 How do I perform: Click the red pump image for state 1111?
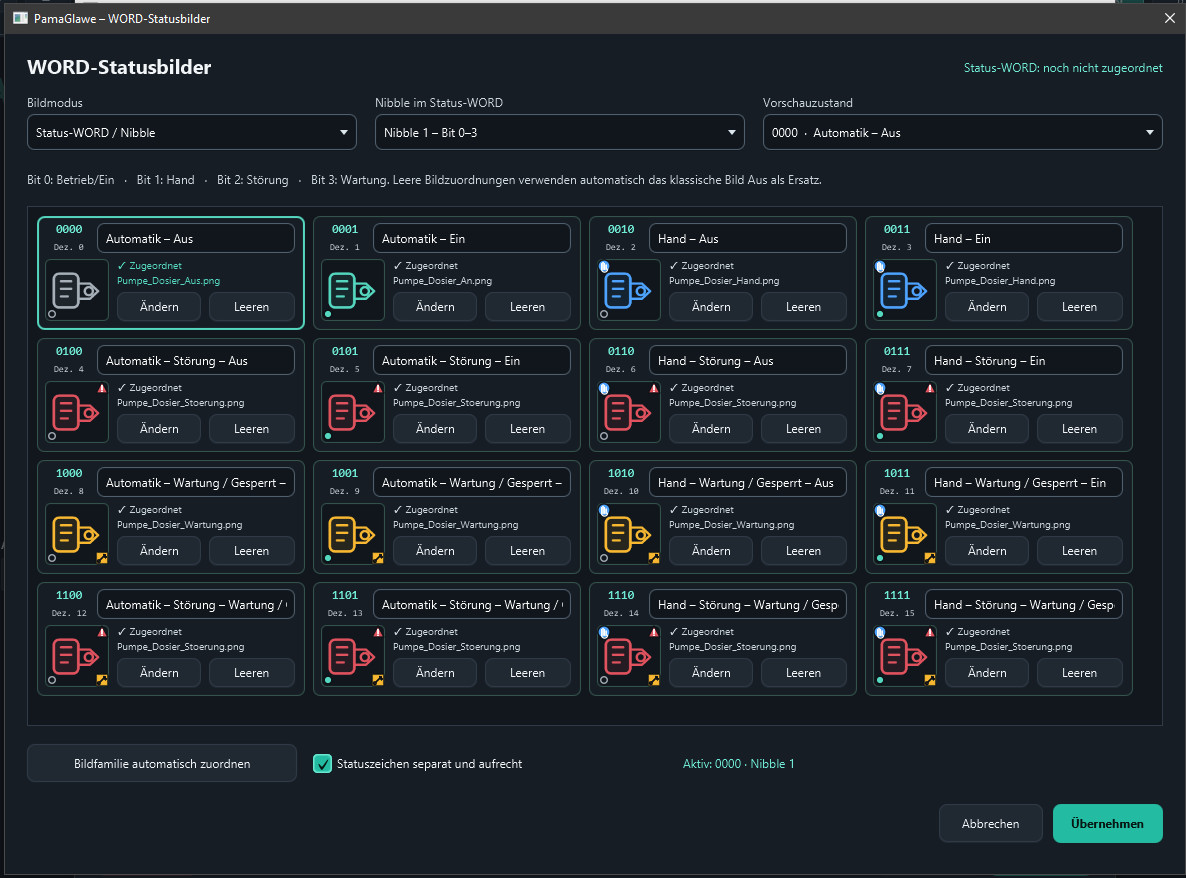905,656
